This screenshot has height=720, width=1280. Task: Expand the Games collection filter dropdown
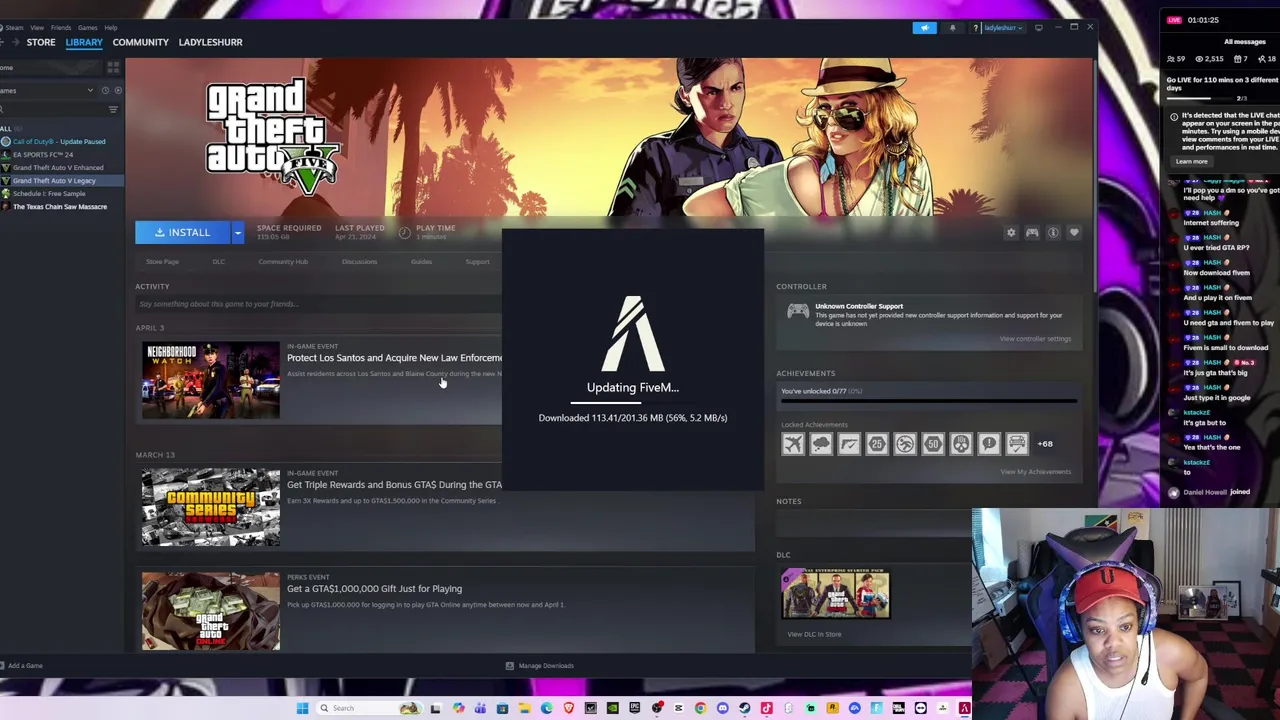click(90, 90)
